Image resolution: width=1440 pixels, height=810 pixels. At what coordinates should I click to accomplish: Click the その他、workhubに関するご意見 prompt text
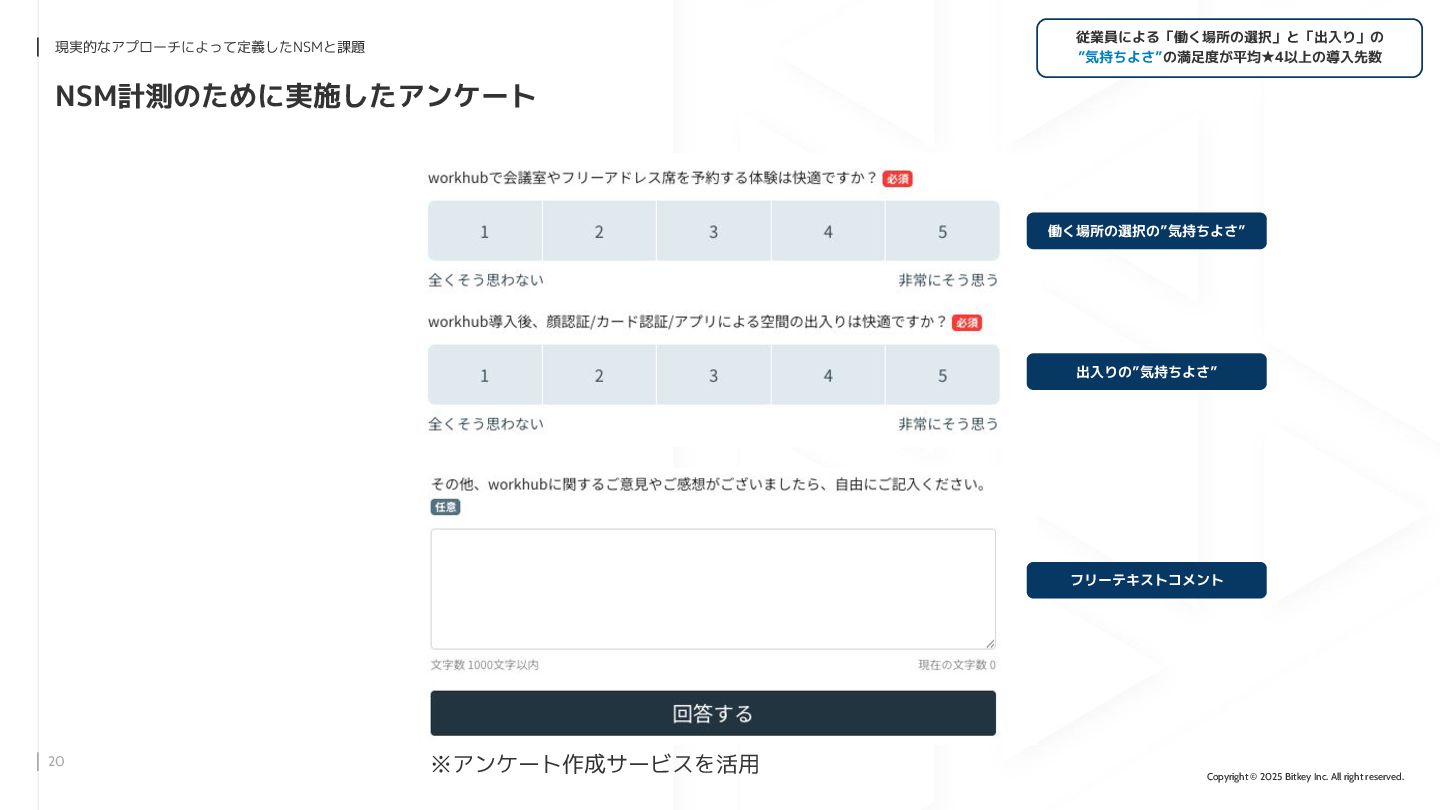[x=709, y=484]
